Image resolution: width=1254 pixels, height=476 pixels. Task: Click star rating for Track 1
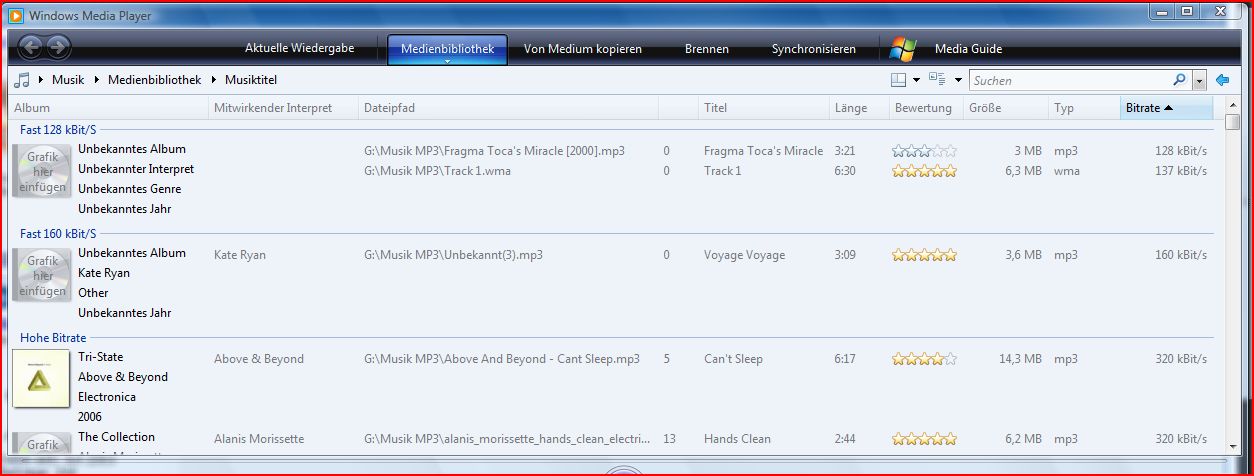click(x=924, y=171)
